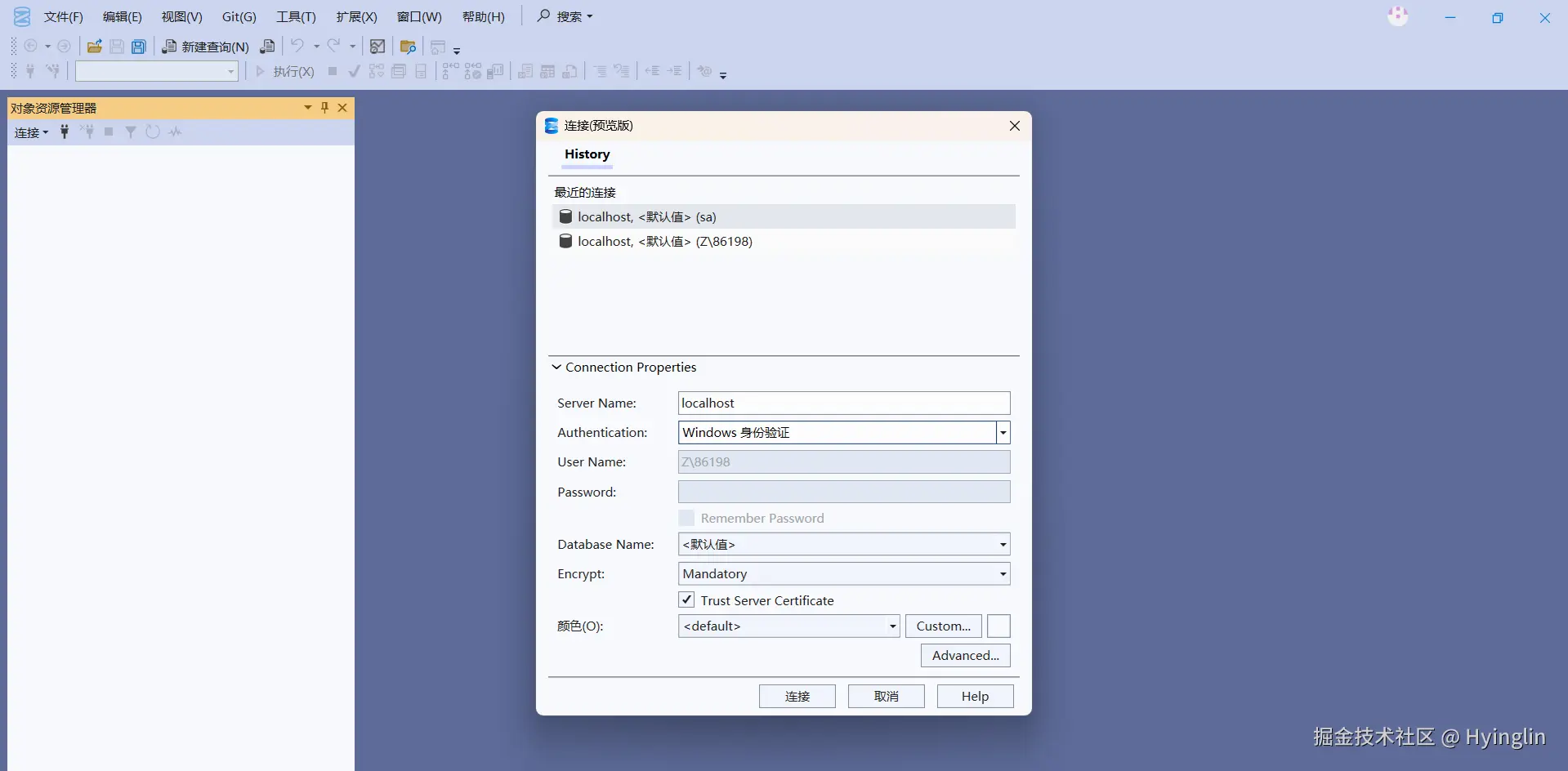The image size is (1568, 771).
Task: Click the Increase Indent icon
Action: click(674, 71)
